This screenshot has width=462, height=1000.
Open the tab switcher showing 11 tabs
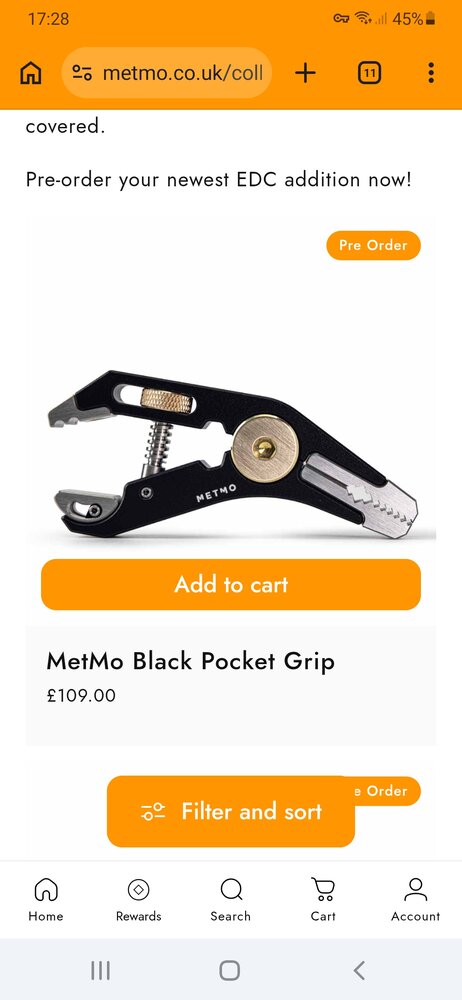point(369,73)
